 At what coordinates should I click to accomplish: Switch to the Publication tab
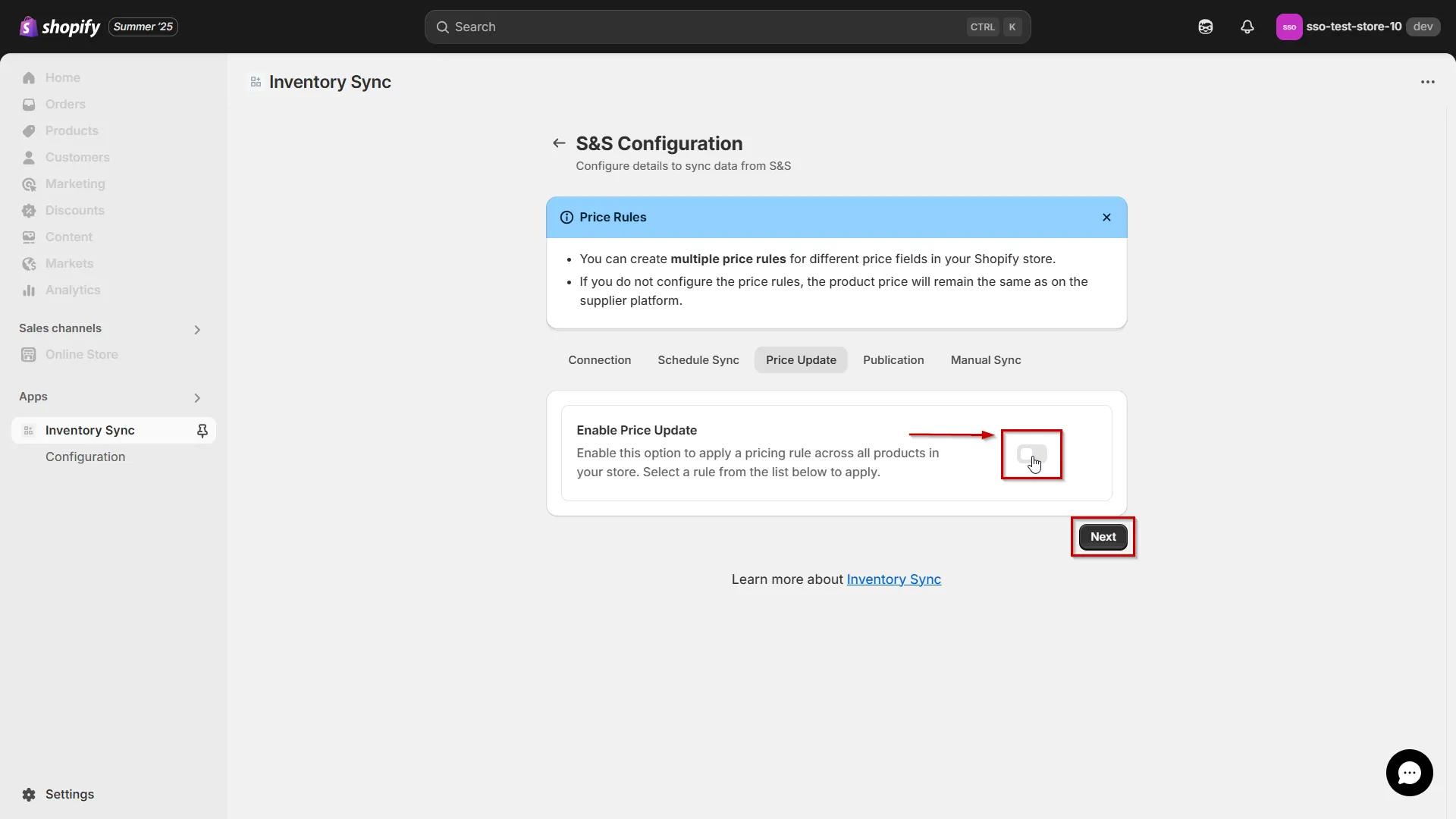point(893,360)
